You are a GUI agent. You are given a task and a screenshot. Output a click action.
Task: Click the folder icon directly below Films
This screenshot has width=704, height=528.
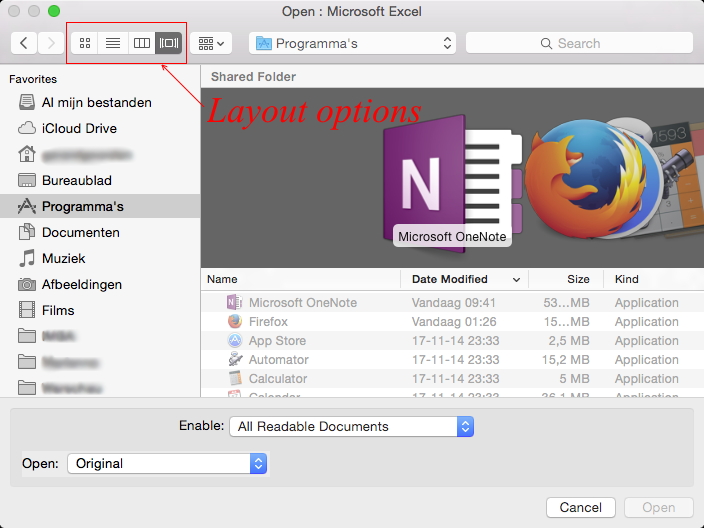(x=27, y=336)
